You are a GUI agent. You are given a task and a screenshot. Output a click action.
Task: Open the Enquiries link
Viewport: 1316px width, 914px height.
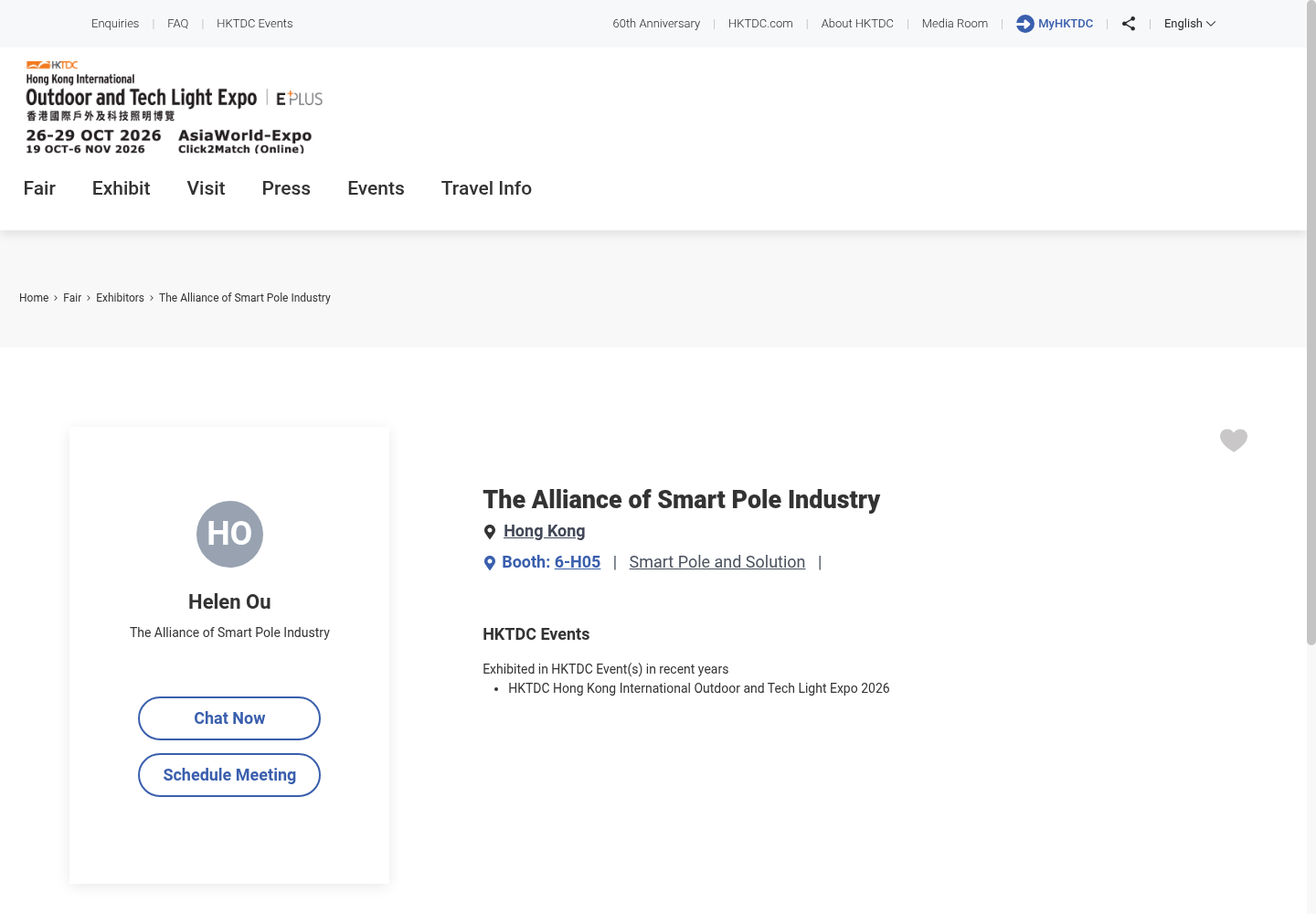[x=115, y=24]
